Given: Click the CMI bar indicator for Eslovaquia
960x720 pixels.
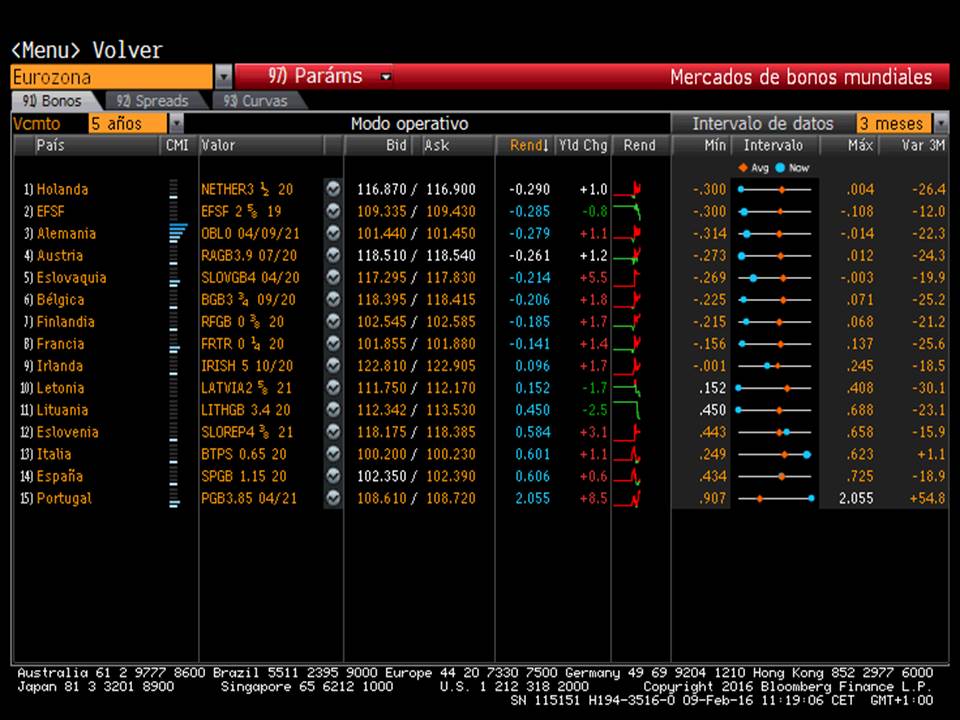Looking at the screenshot, I should 174,277.
